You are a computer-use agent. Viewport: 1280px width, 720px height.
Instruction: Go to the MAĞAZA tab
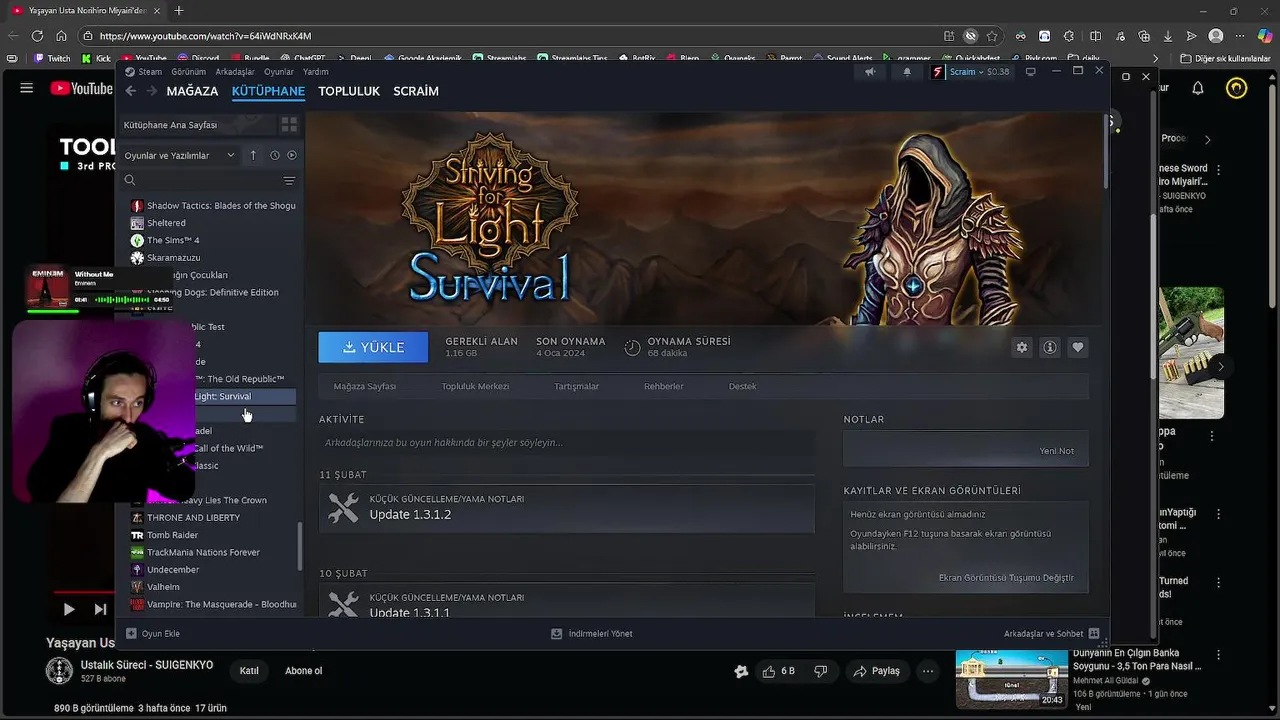(x=192, y=91)
